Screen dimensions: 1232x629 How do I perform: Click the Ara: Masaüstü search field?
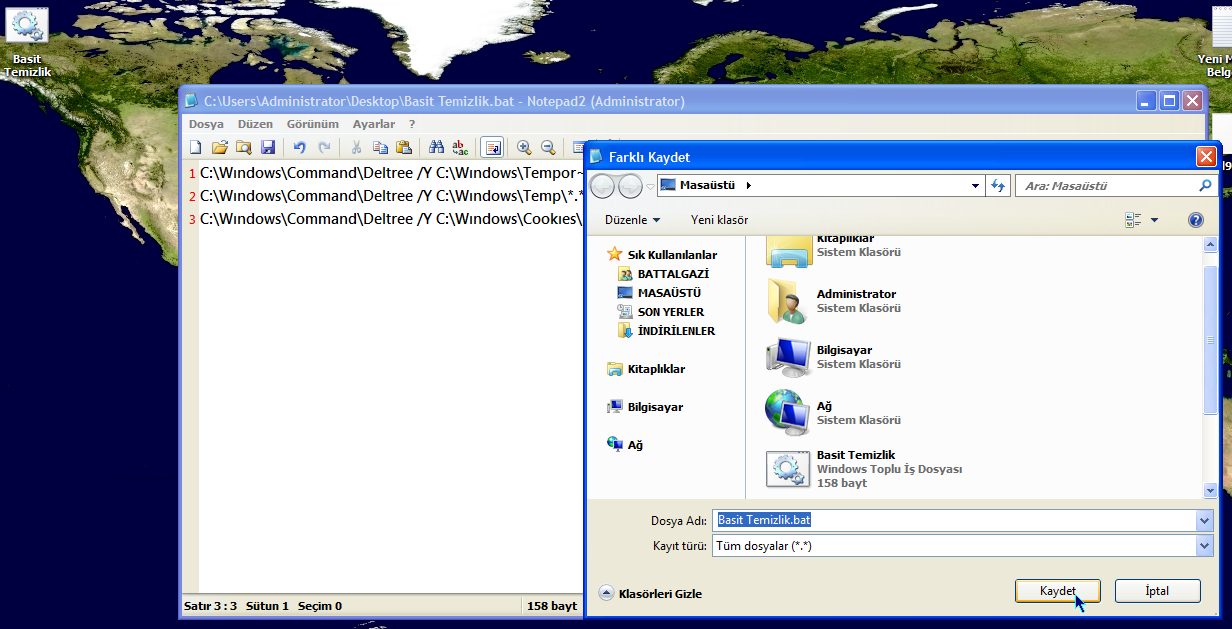[1106, 185]
